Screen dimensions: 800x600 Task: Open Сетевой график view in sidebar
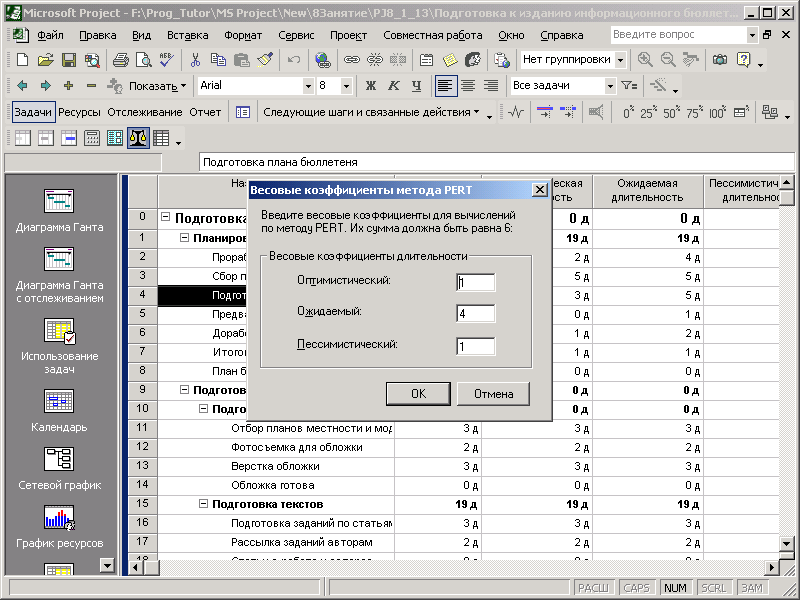[x=59, y=468]
